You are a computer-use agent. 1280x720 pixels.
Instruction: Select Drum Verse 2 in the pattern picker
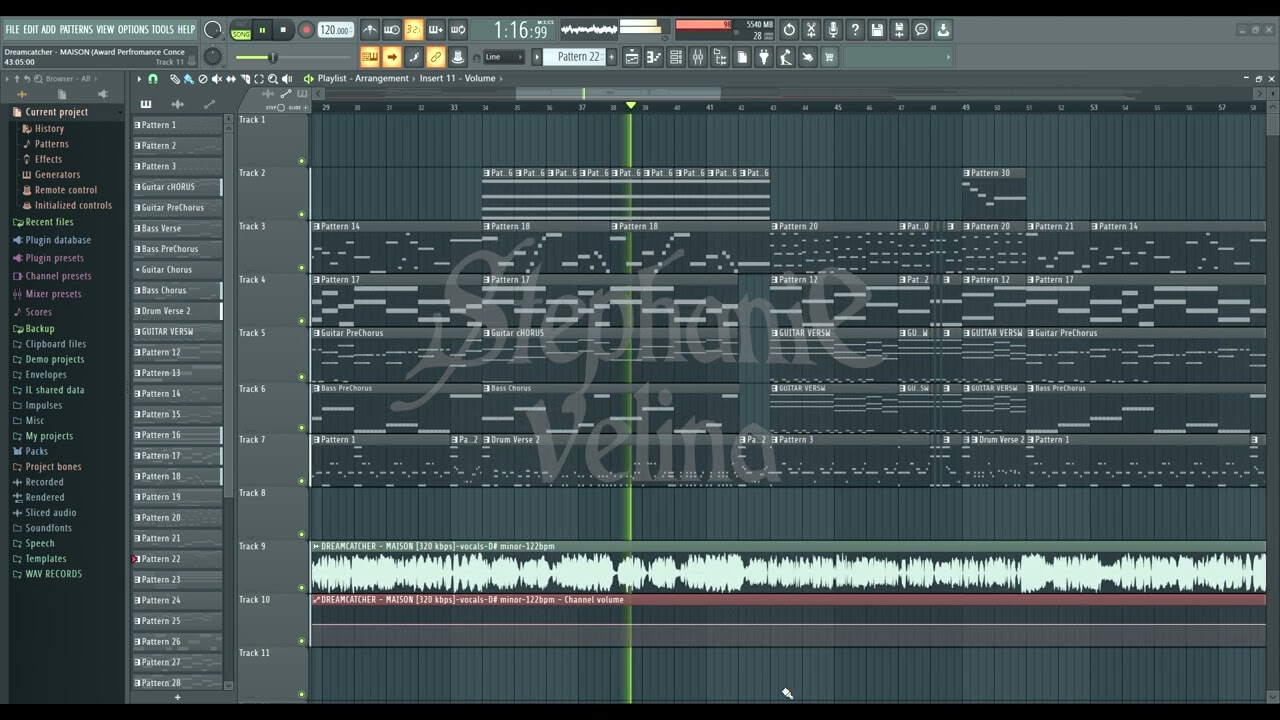178,311
